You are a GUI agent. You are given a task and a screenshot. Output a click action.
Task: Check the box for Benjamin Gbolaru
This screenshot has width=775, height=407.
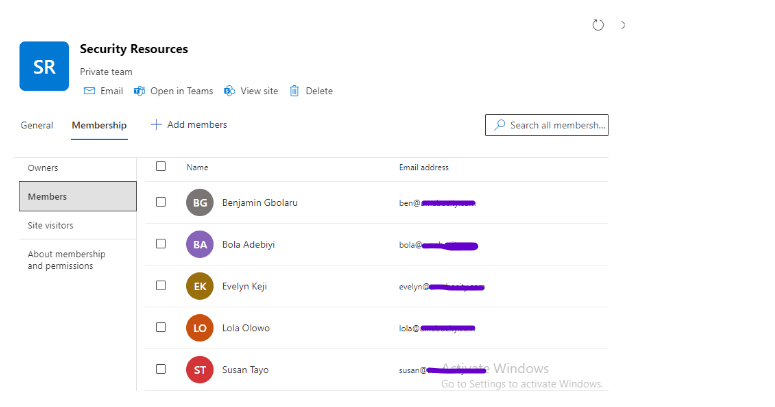[161, 202]
